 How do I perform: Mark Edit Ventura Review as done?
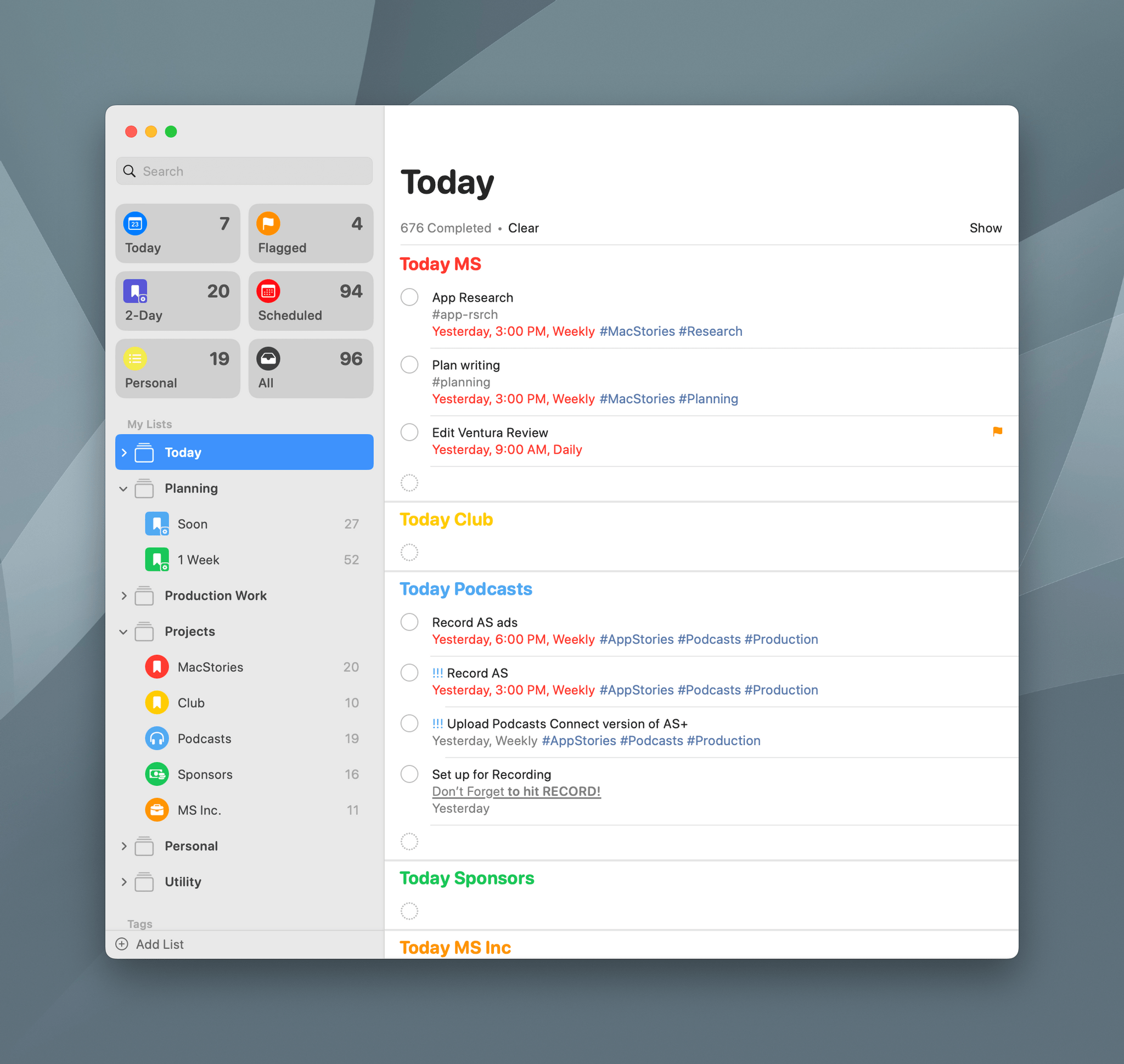pos(409,432)
